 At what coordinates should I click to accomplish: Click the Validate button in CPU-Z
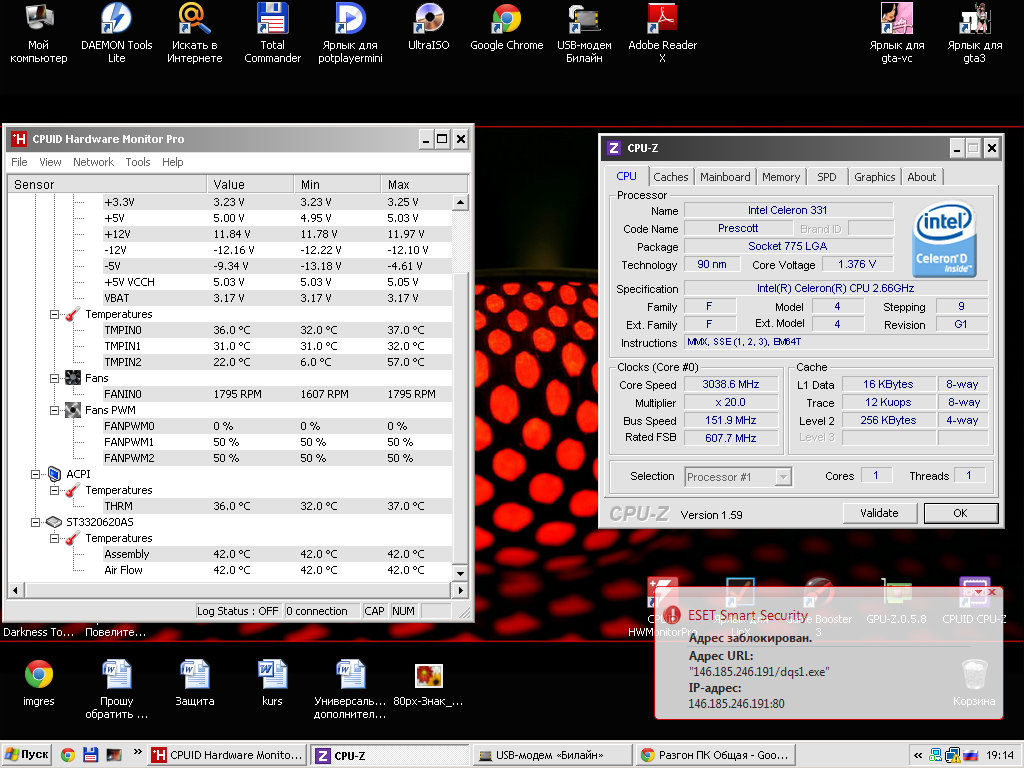[879, 513]
